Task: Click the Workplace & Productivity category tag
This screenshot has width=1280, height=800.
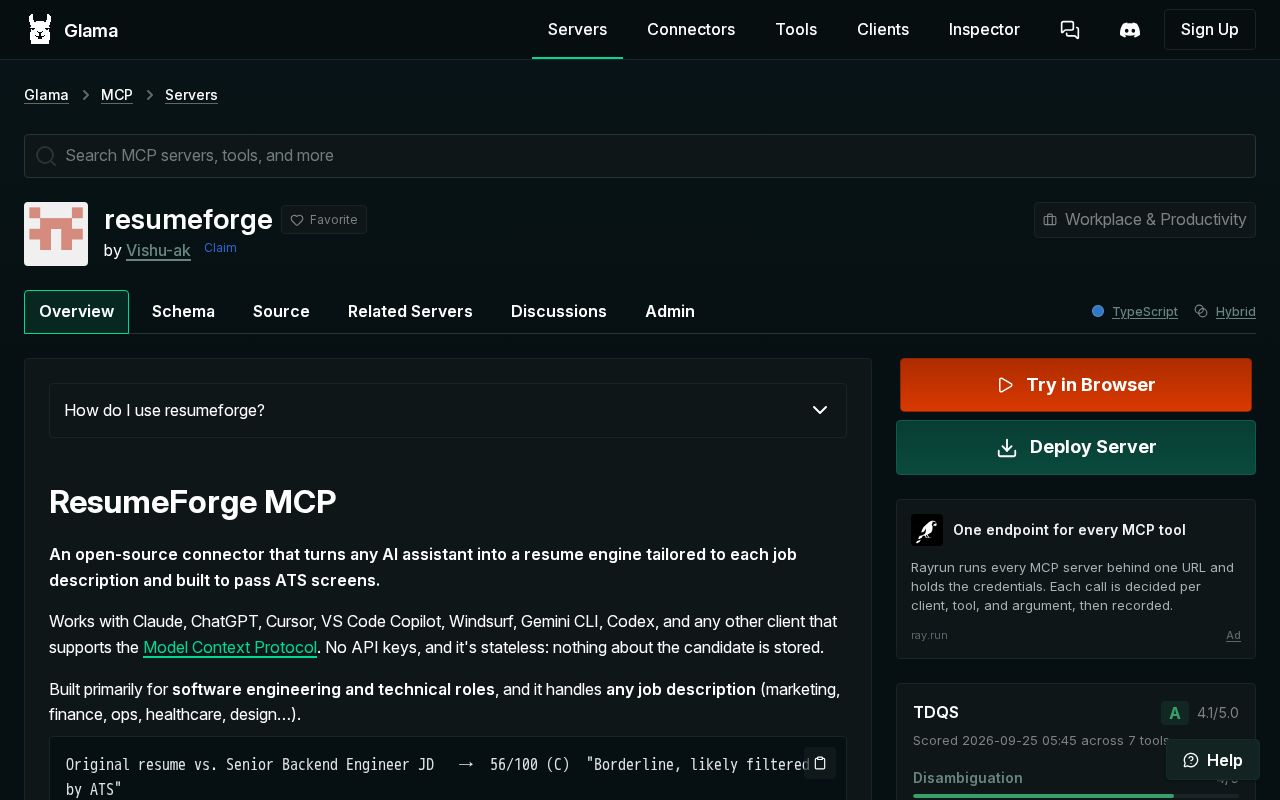Action: [1145, 220]
